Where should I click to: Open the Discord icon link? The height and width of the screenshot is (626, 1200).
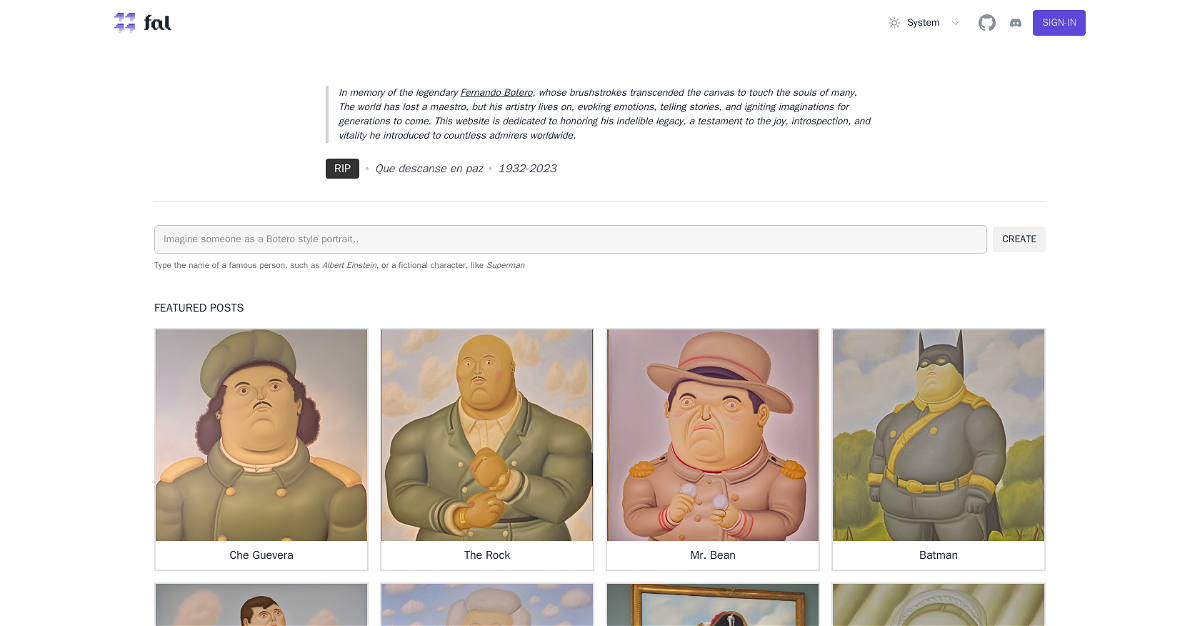[1016, 22]
